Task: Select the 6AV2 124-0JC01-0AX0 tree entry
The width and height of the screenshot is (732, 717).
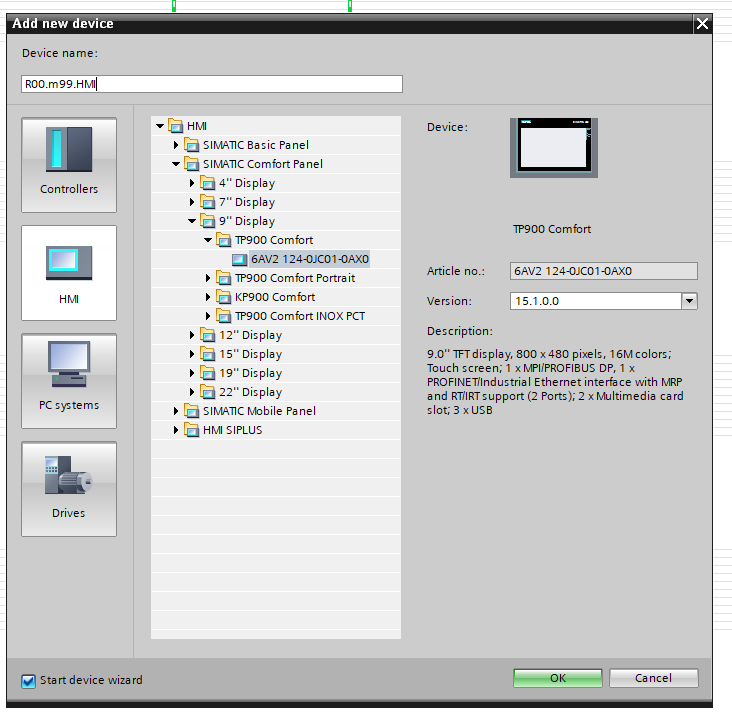Action: click(310, 259)
